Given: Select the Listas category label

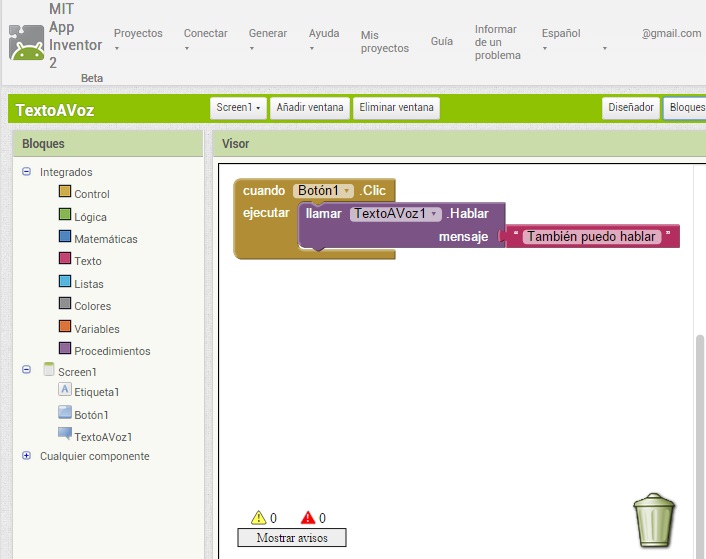Looking at the screenshot, I should click(89, 284).
